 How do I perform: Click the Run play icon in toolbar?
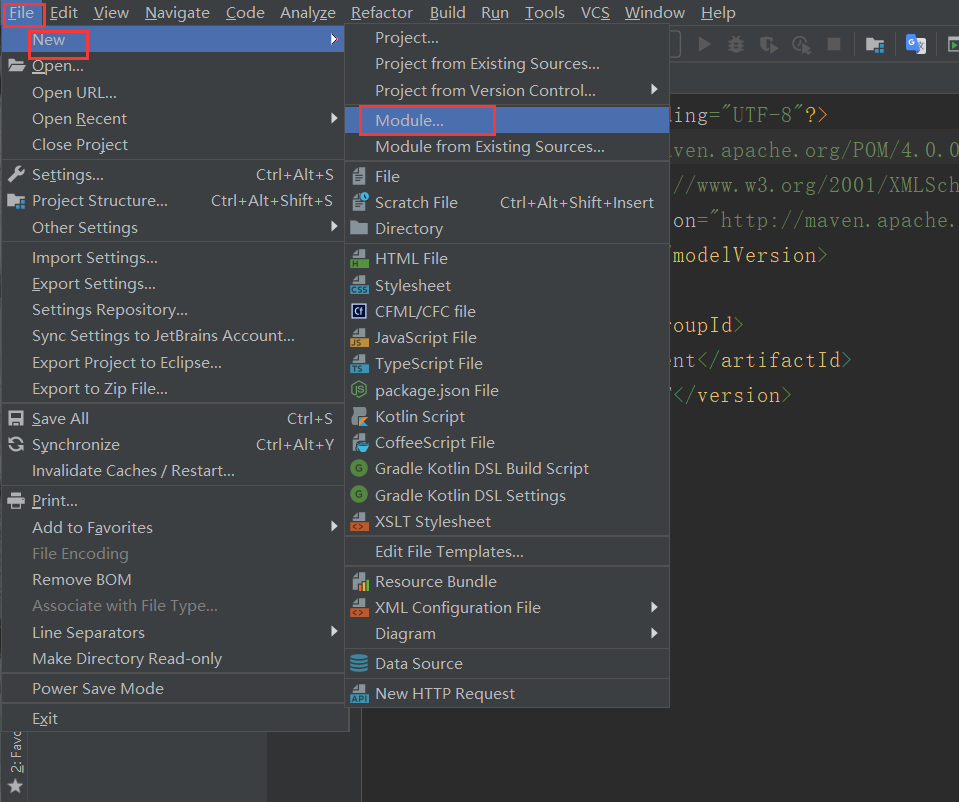tap(705, 44)
